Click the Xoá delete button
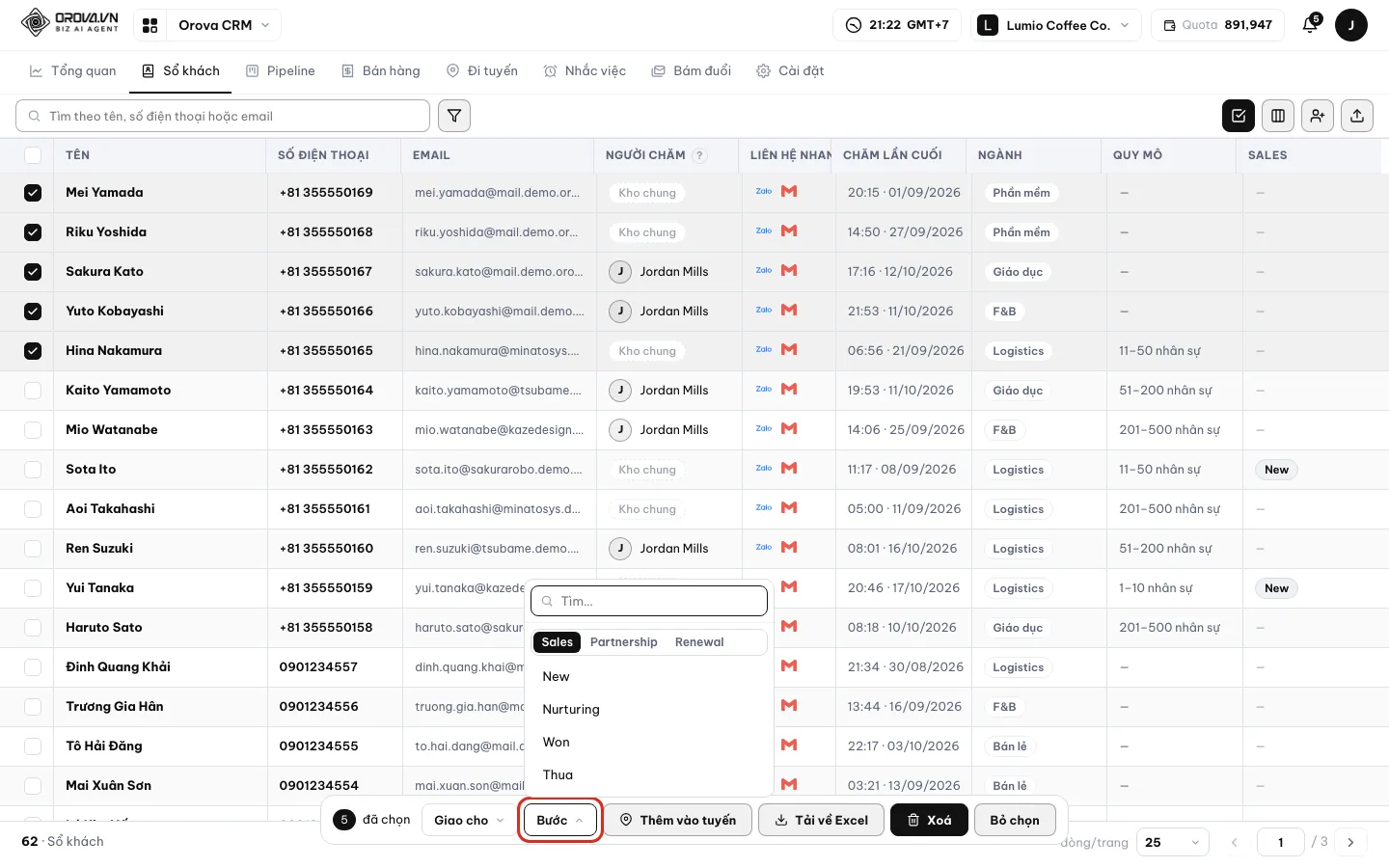 [x=929, y=820]
